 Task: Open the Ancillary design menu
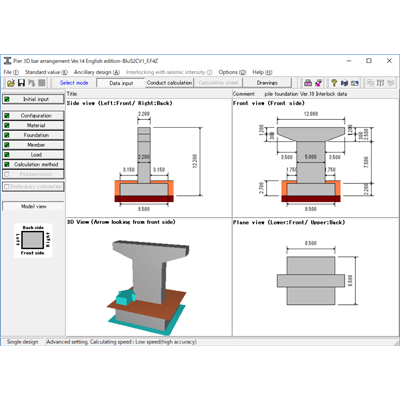97,72
